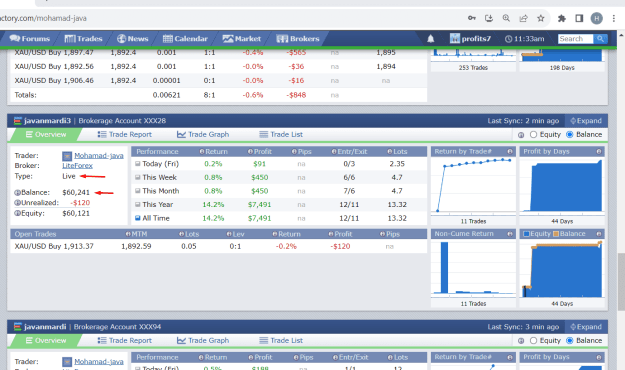This screenshot has height=370, width=625.
Task: Open the News menu
Action: tap(133, 39)
